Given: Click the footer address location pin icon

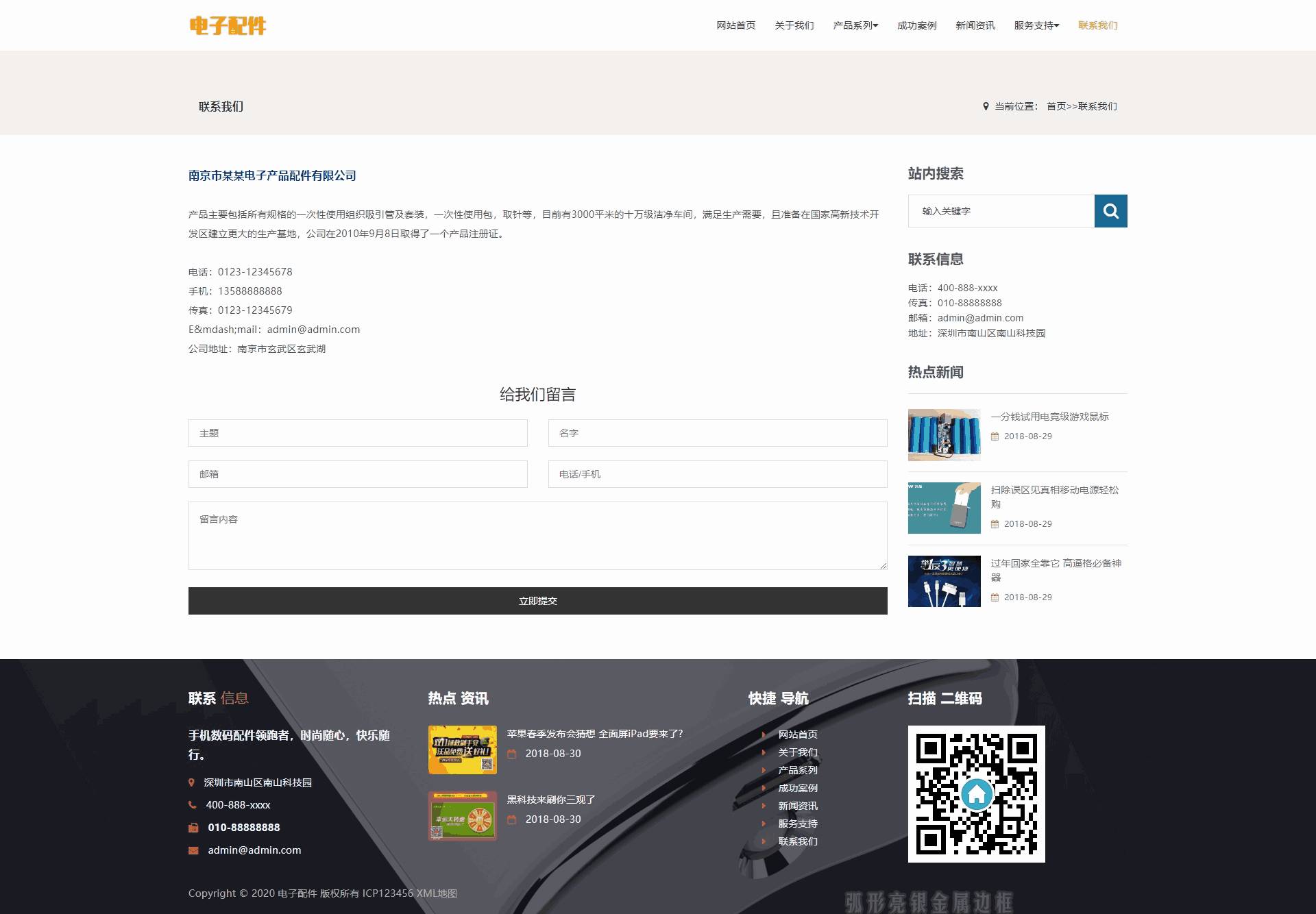Looking at the screenshot, I should [191, 782].
